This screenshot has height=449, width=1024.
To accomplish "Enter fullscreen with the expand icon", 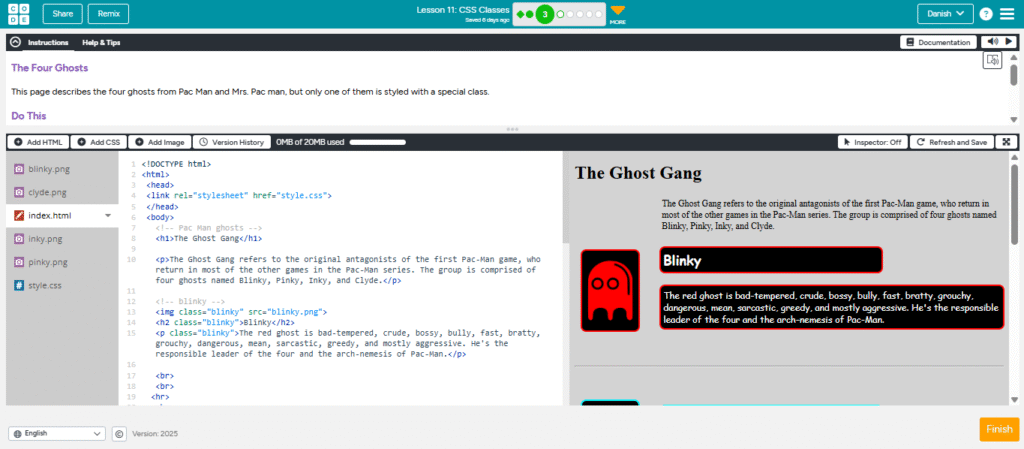I will click(x=1006, y=142).
